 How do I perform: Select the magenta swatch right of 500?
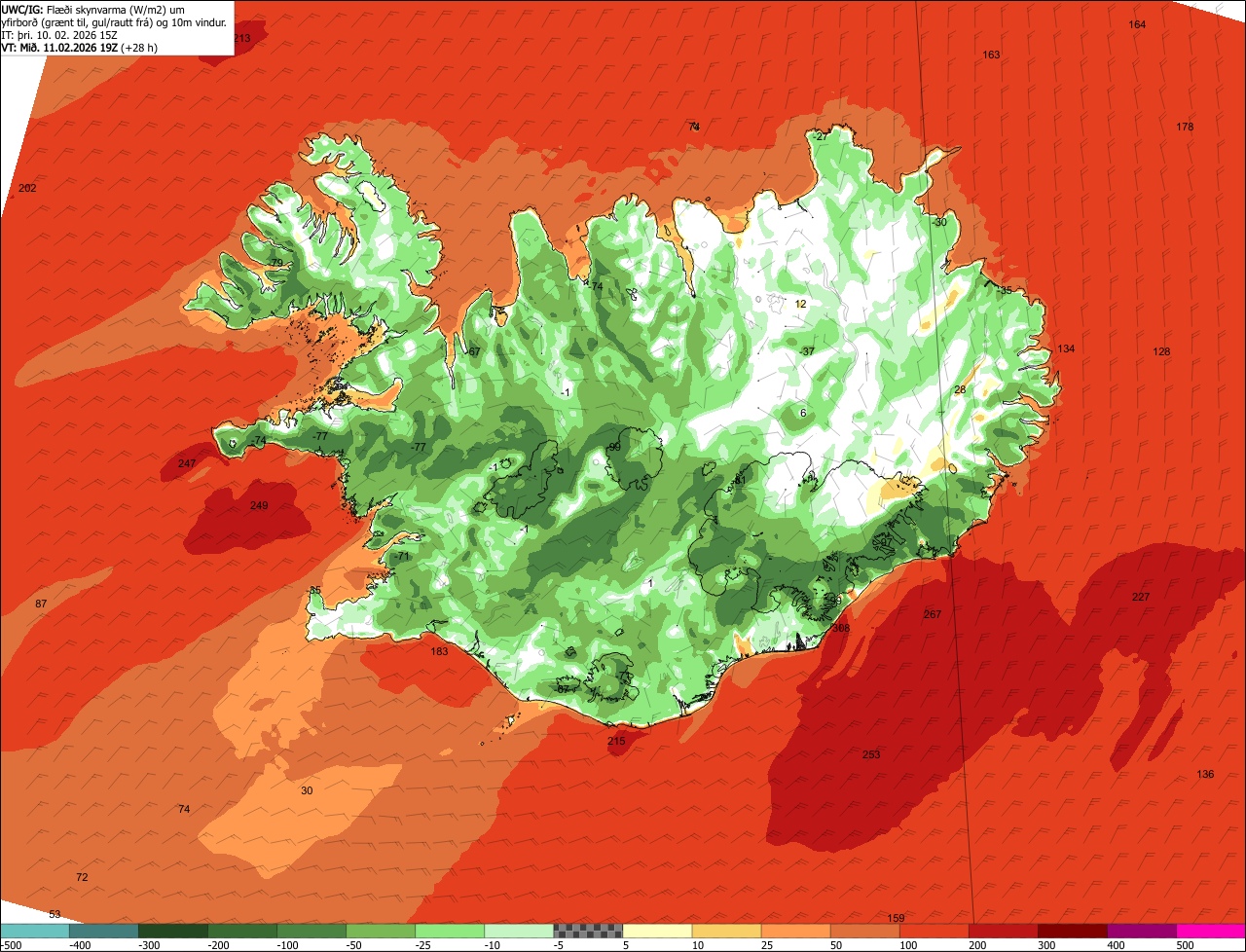click(x=1210, y=931)
